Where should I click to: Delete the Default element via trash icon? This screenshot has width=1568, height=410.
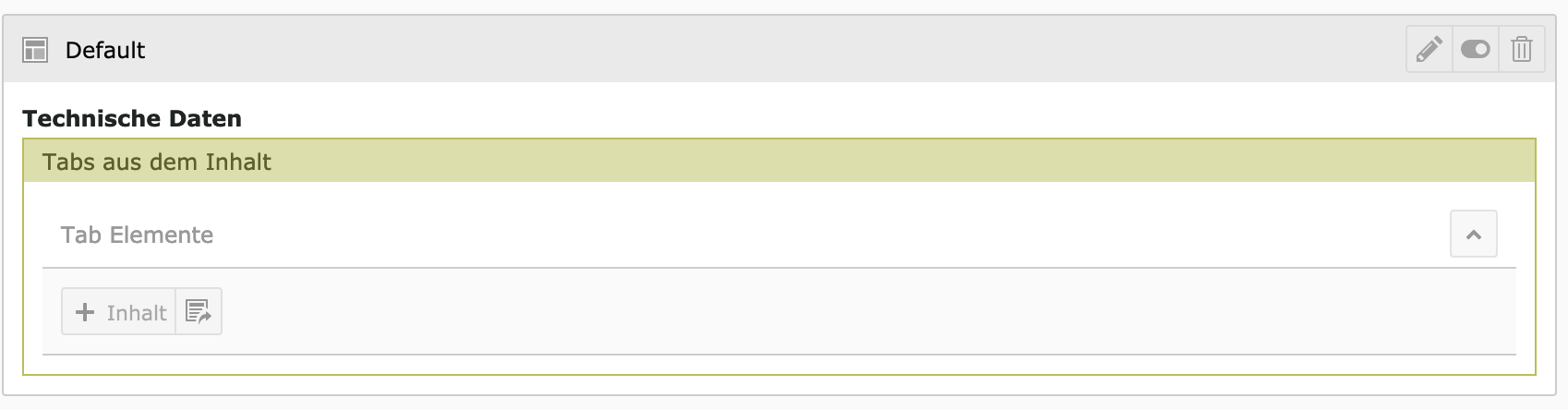coord(1522,49)
